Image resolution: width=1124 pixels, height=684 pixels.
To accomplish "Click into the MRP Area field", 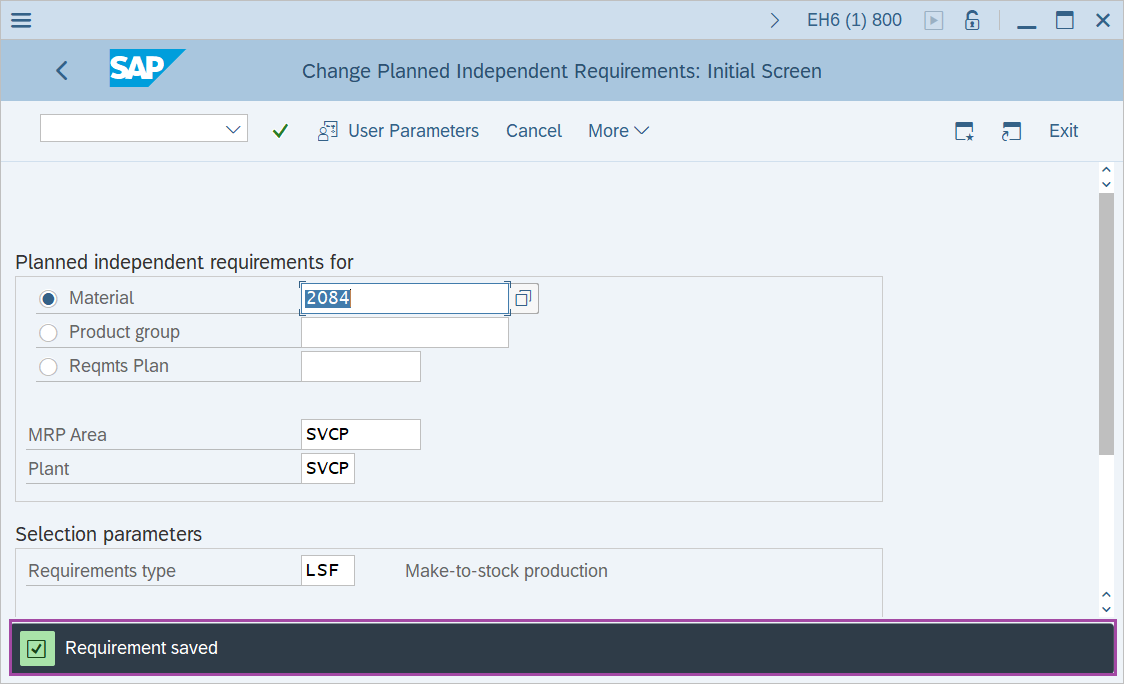I will click(x=360, y=435).
